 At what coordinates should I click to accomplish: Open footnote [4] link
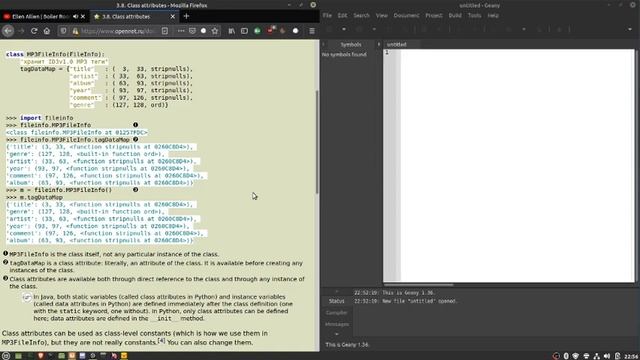[x=161, y=340]
